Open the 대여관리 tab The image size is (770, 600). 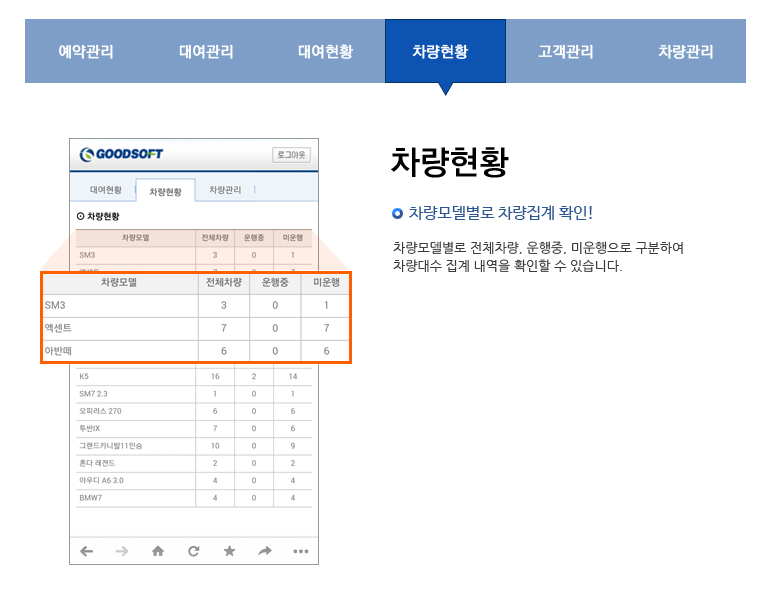tap(206, 51)
